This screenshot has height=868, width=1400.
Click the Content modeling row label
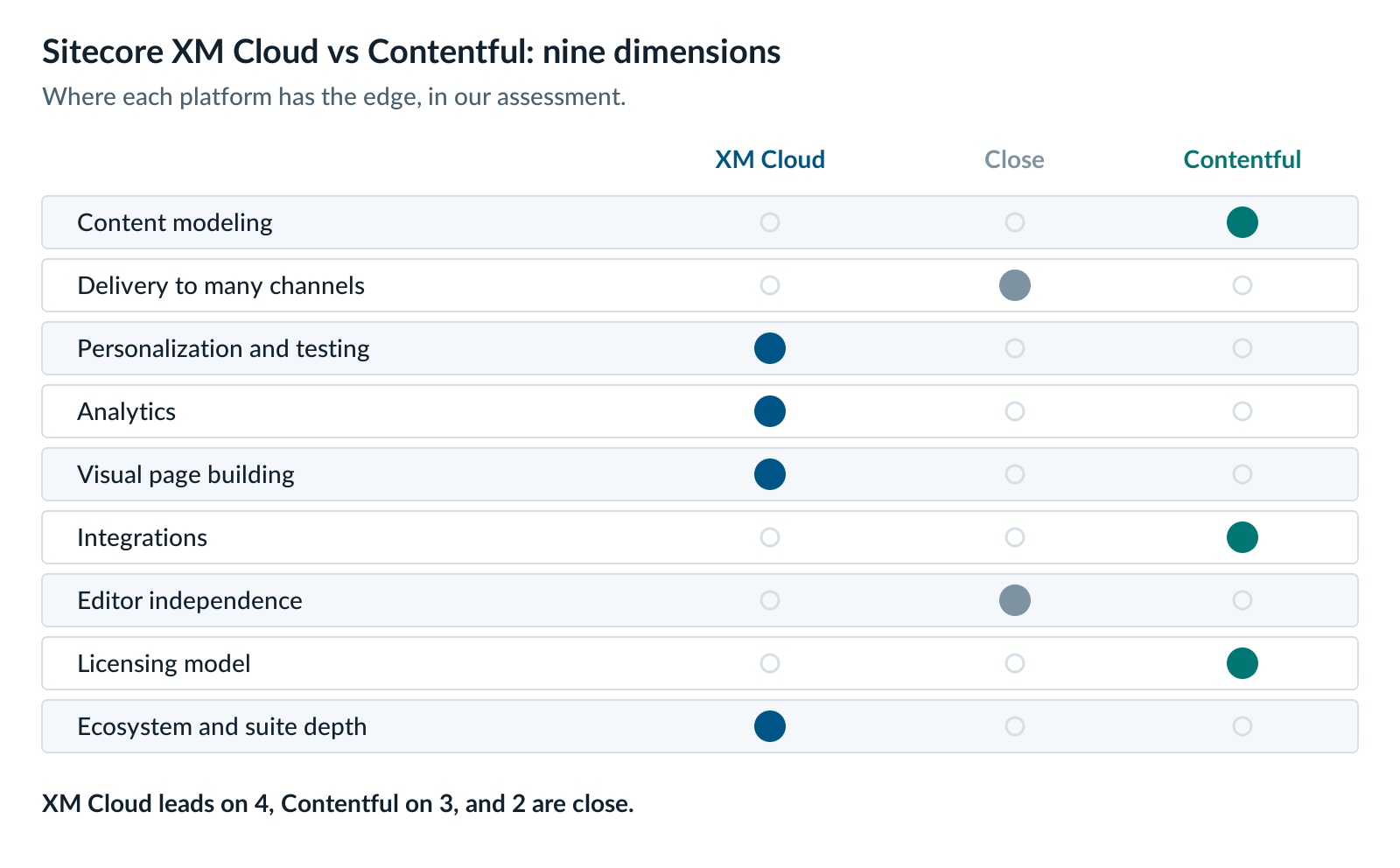click(175, 222)
